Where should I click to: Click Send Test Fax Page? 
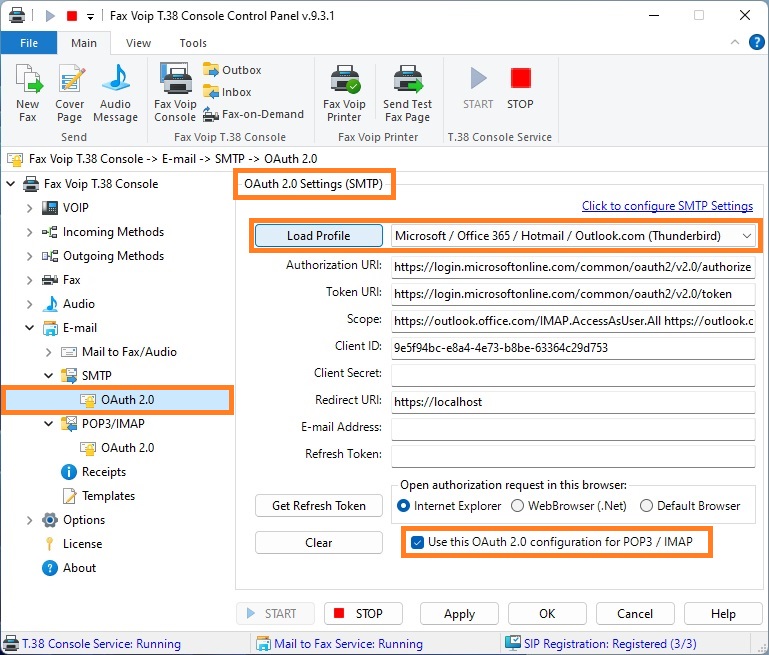click(x=407, y=93)
